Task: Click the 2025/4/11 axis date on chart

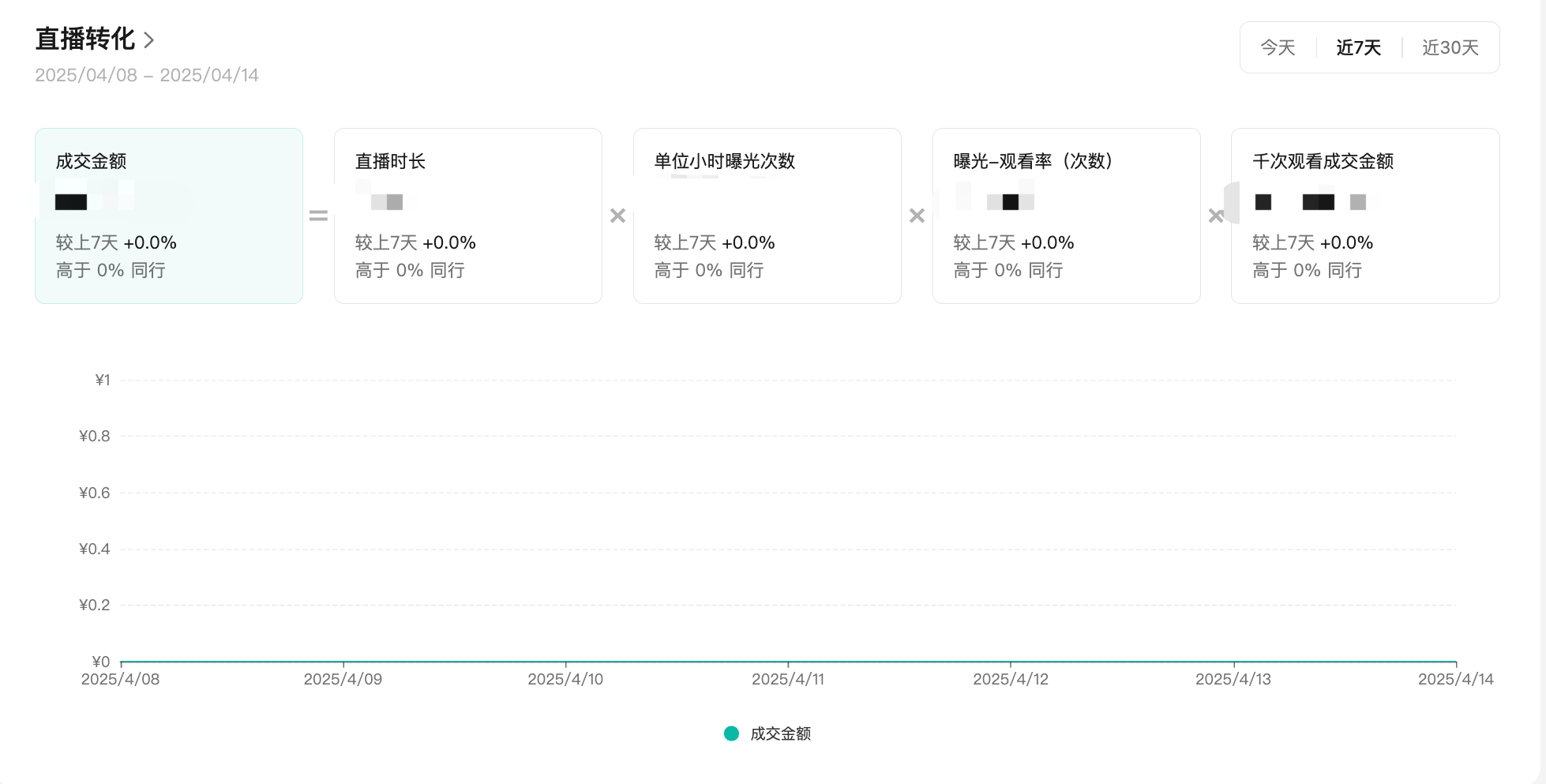Action: [x=787, y=679]
